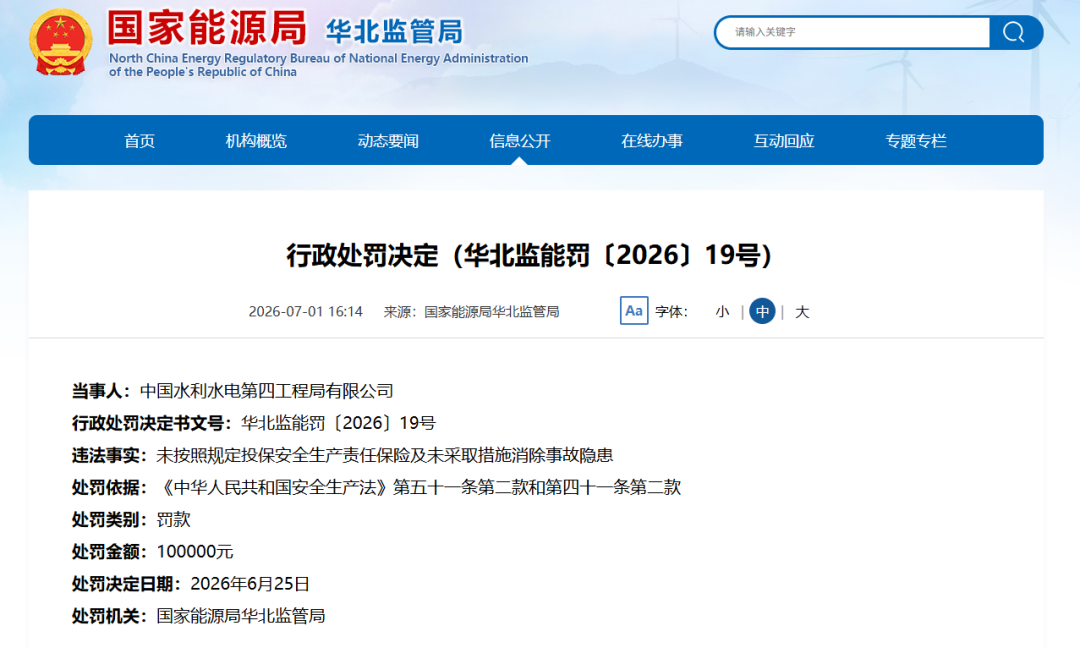This screenshot has height=648, width=1080.
Task: Select party name 中国水利水电第四工程局有限公司
Action: click(x=267, y=391)
